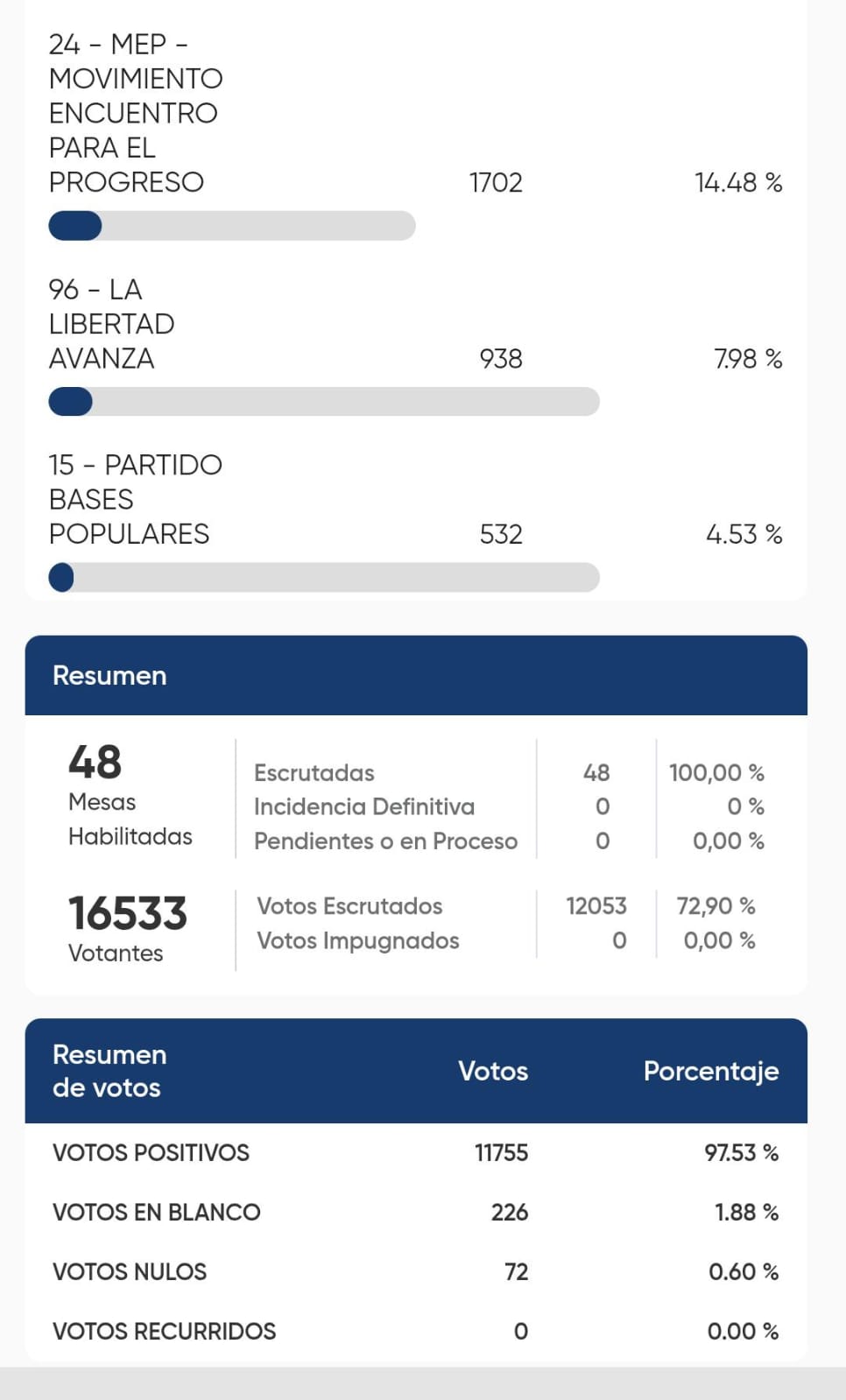Viewport: 846px width, 1400px height.
Task: Select the VOTOS POSITIVOS row
Action: 416,1152
